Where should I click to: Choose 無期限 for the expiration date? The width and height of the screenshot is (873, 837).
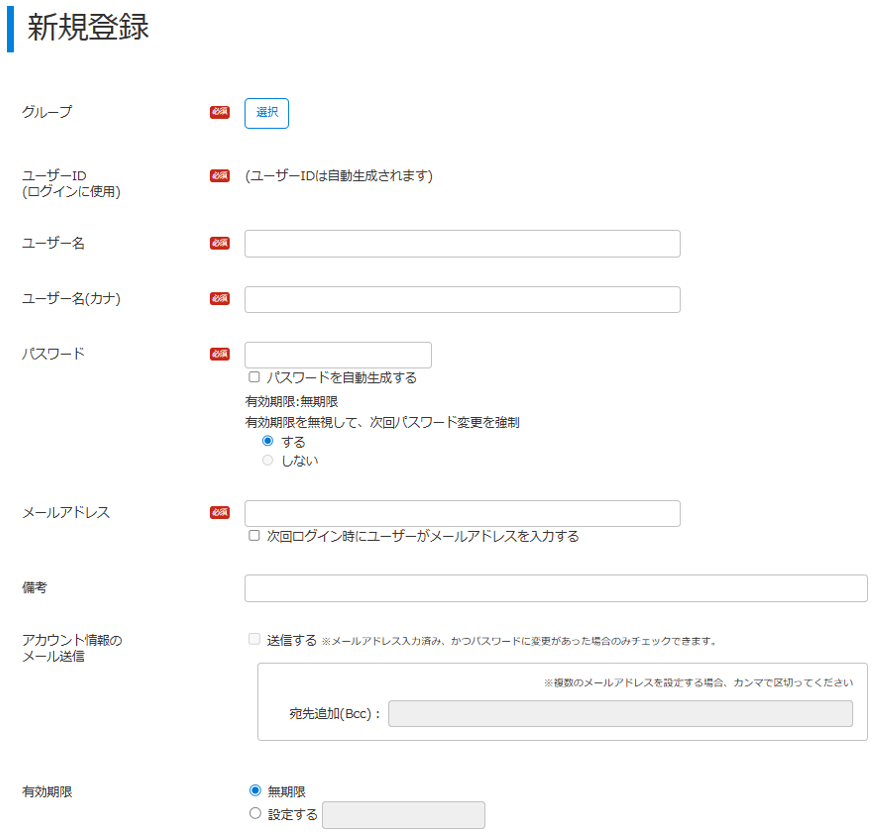[254, 791]
